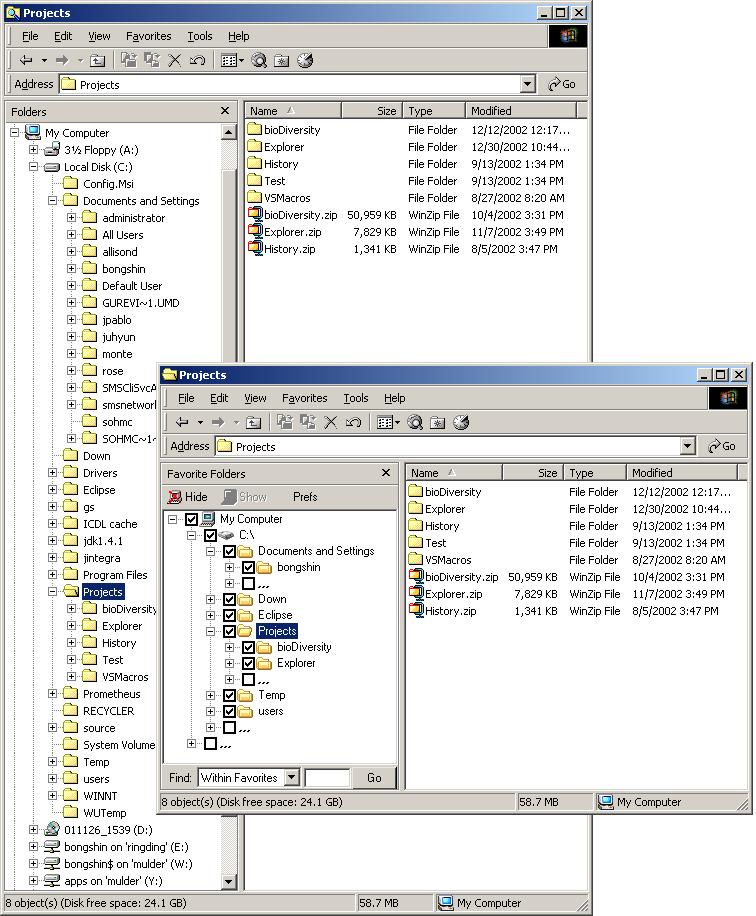The width and height of the screenshot is (756, 916).
Task: Click Views icon in front window toolbar
Action: point(384,422)
